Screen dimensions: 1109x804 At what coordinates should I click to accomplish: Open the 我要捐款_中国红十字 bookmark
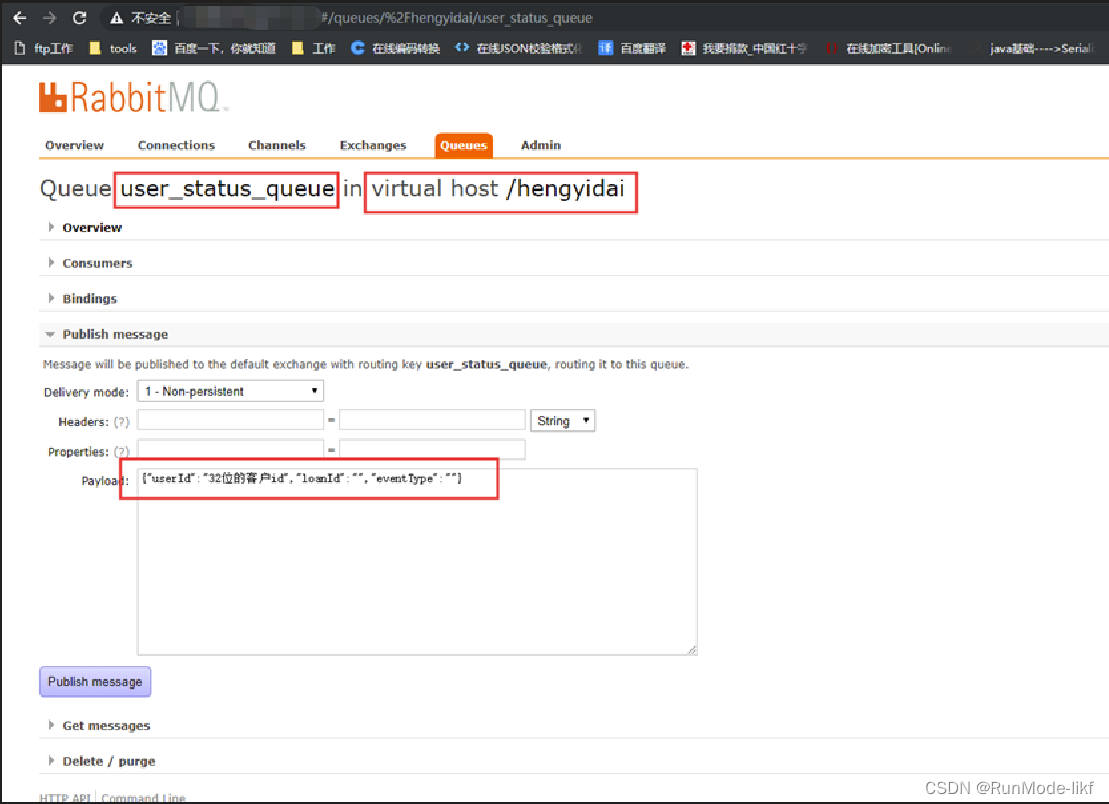pos(744,48)
